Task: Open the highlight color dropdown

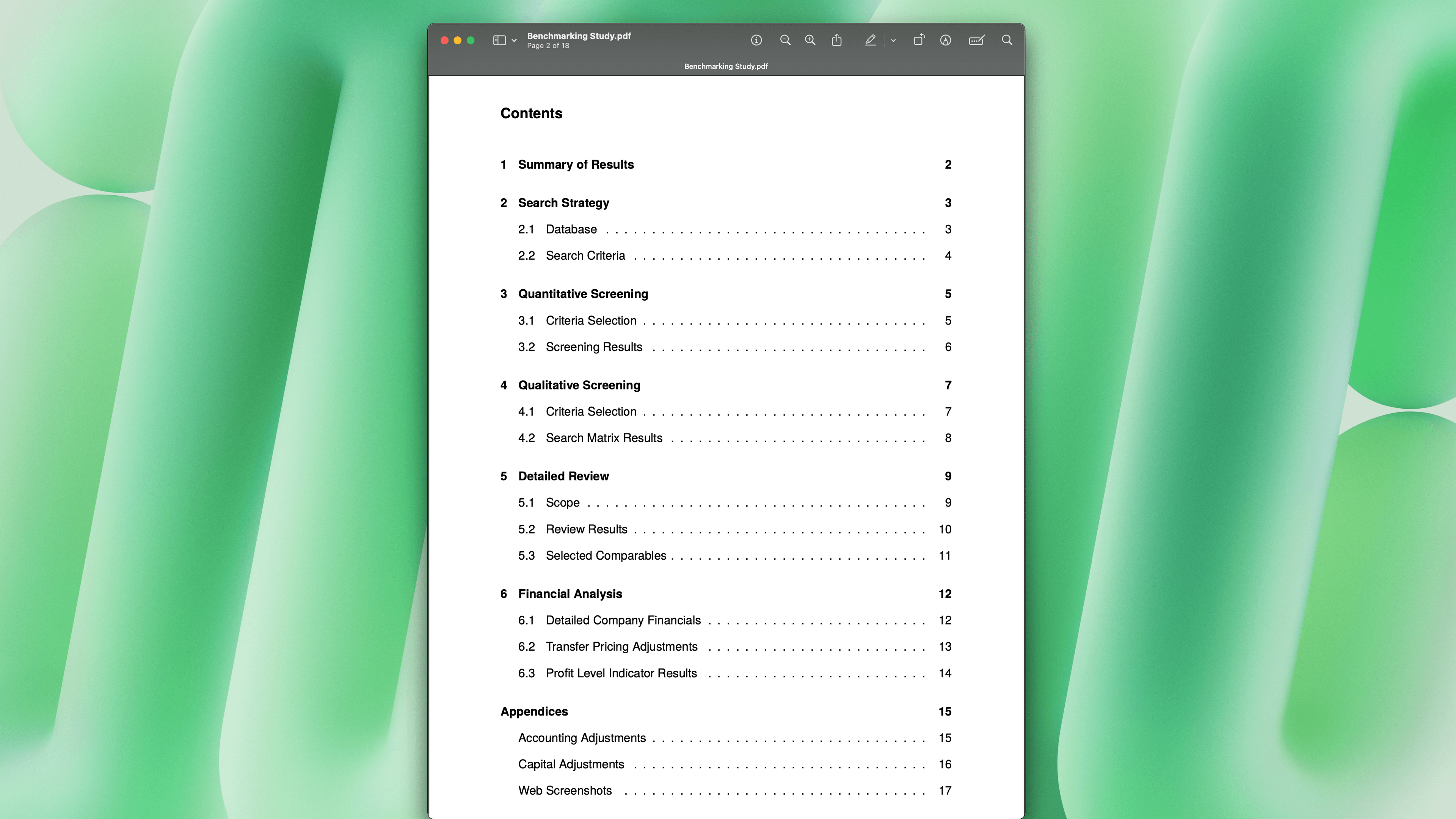Action: [x=893, y=40]
